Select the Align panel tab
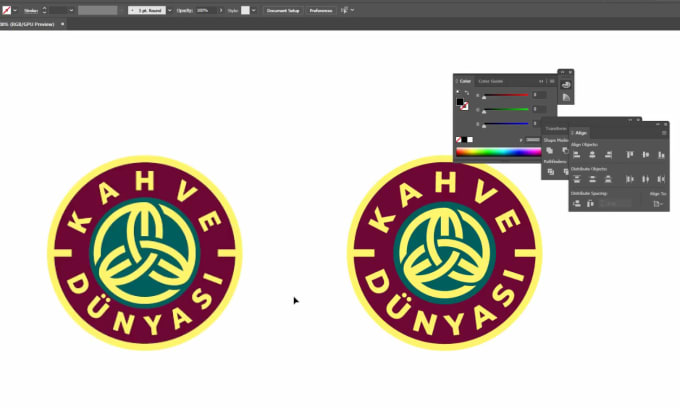This screenshot has height=408, width=680. coord(581,133)
